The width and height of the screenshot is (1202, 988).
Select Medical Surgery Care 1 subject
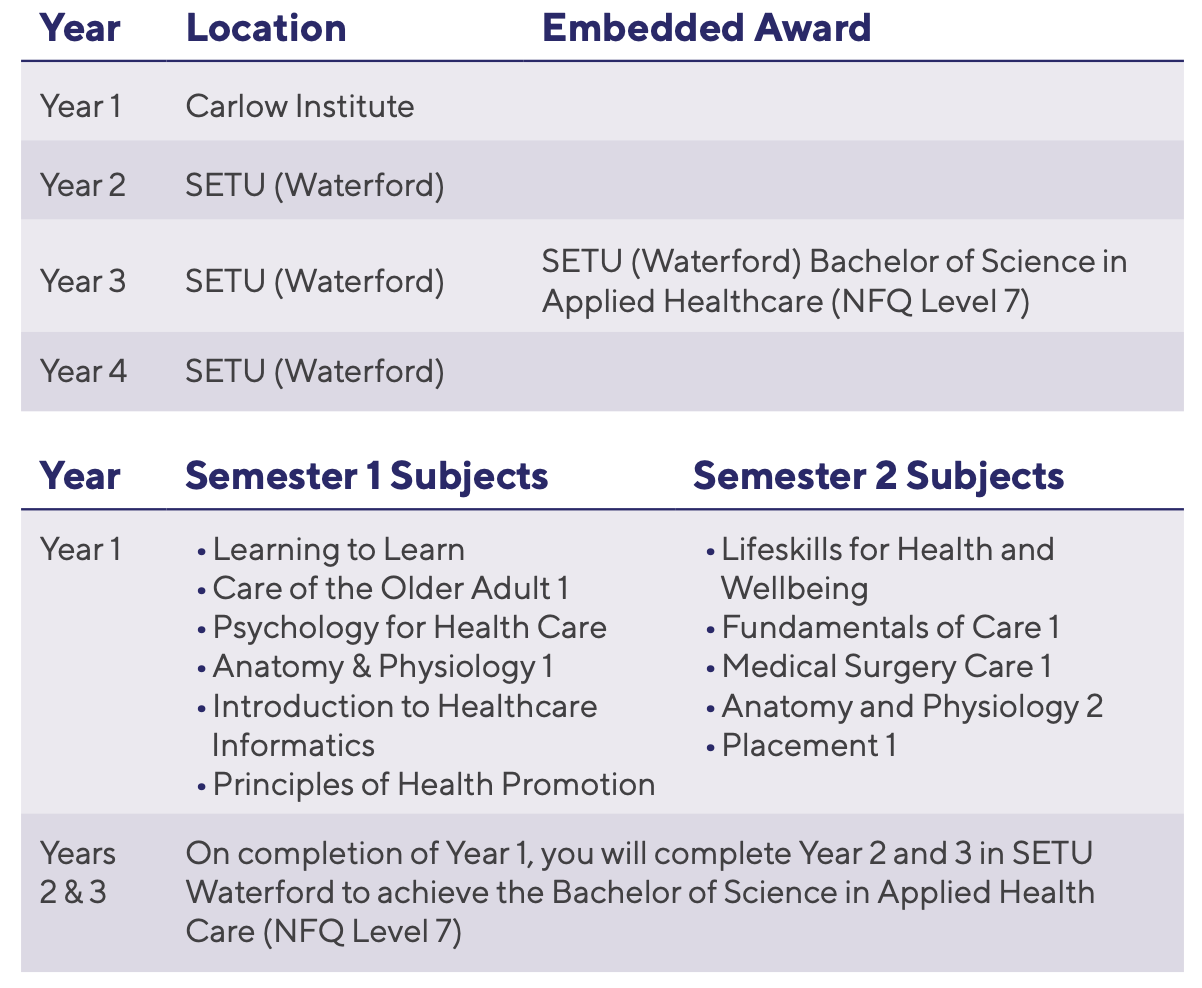(x=886, y=667)
